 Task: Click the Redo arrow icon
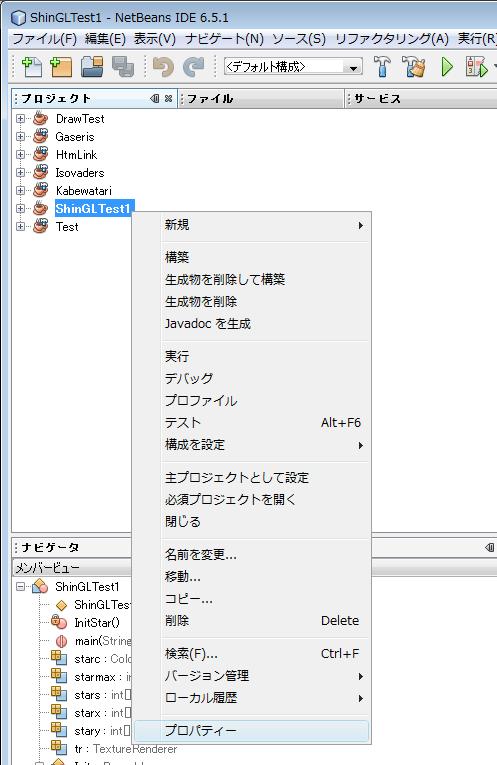coord(193,67)
